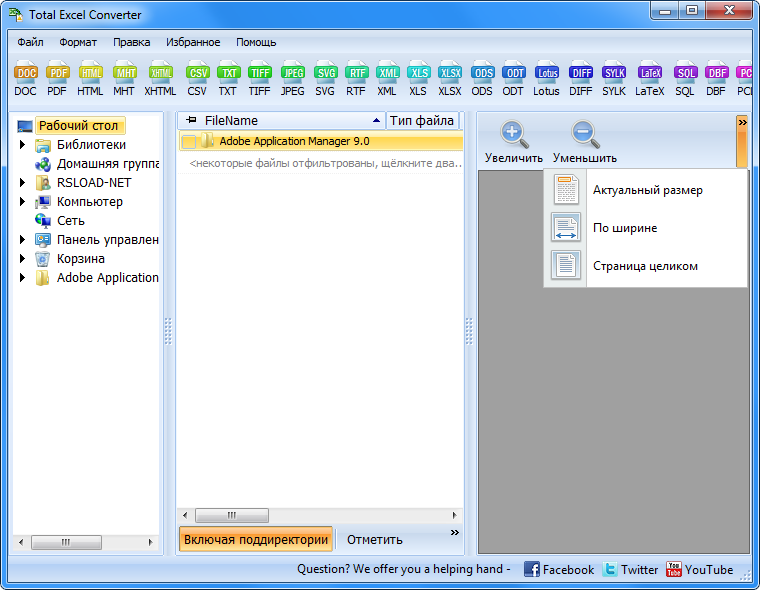Pick the JPEG format icon

[292, 78]
